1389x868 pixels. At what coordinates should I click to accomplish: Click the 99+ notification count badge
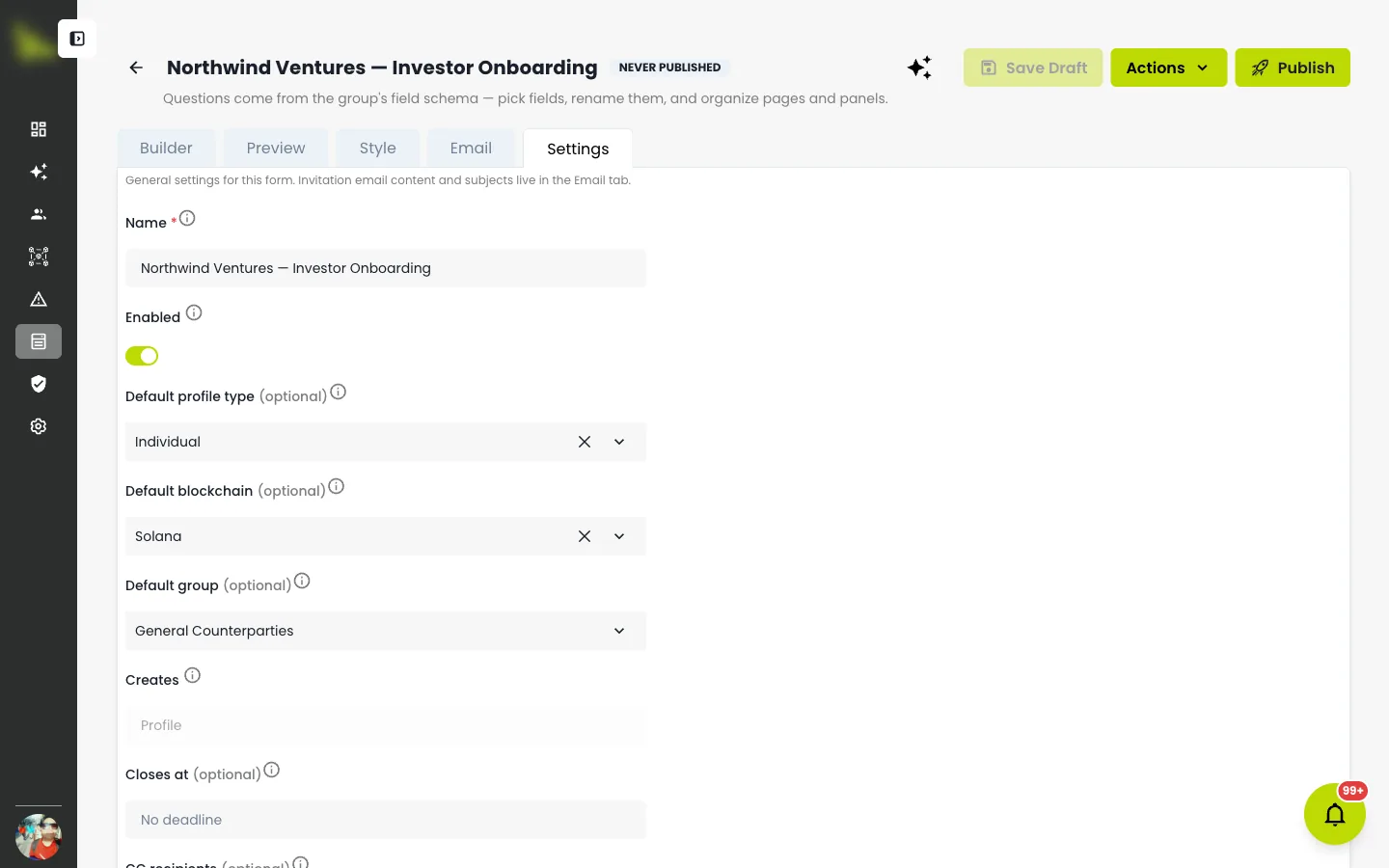pyautogui.click(x=1353, y=791)
